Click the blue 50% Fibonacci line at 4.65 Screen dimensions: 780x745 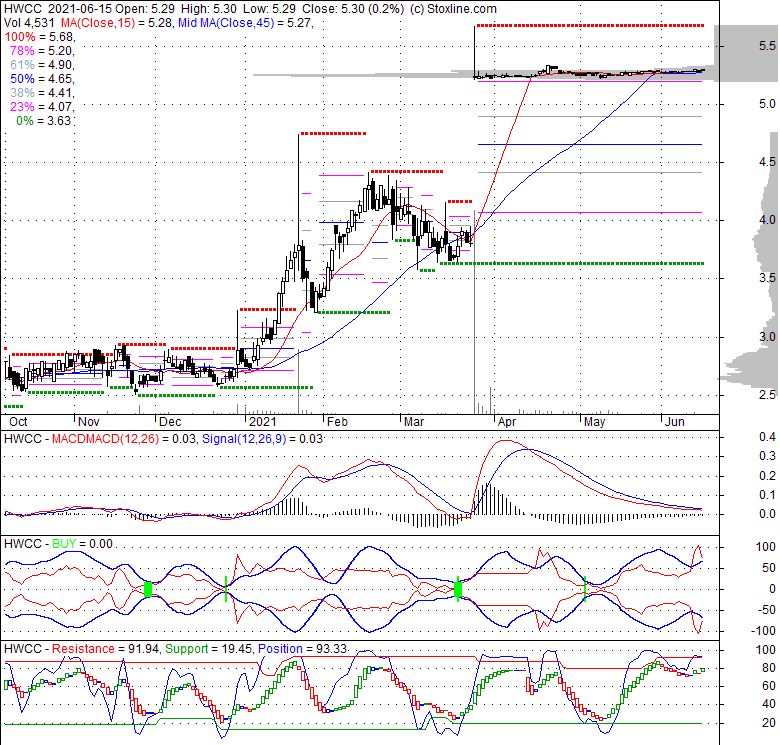coord(589,145)
